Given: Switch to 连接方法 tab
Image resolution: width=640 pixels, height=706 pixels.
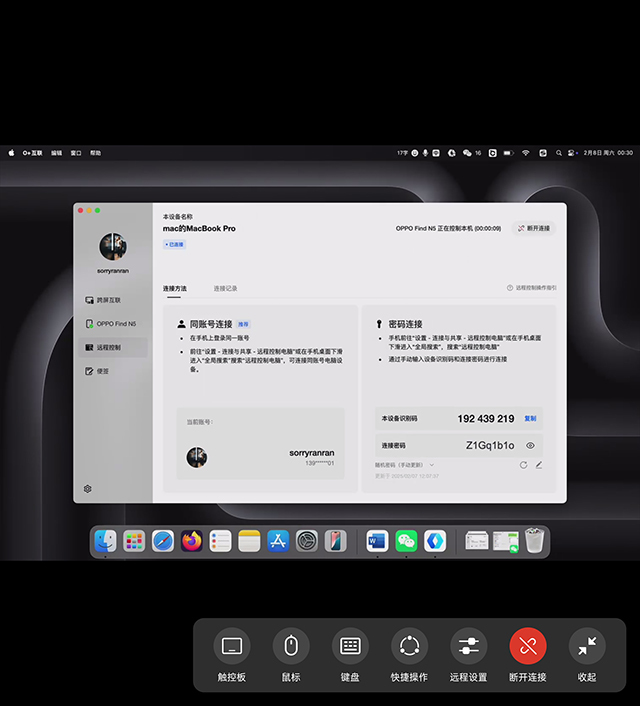Looking at the screenshot, I should (x=175, y=288).
